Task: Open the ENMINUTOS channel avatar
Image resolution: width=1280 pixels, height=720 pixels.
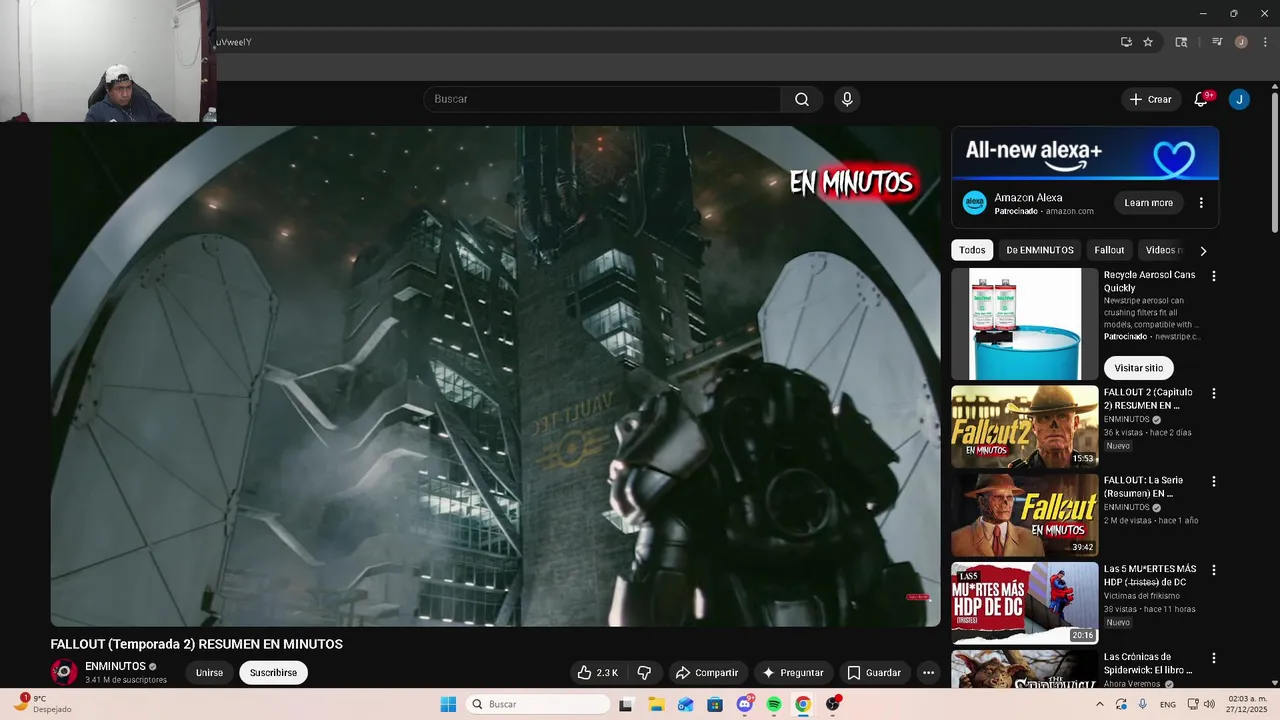Action: point(64,672)
